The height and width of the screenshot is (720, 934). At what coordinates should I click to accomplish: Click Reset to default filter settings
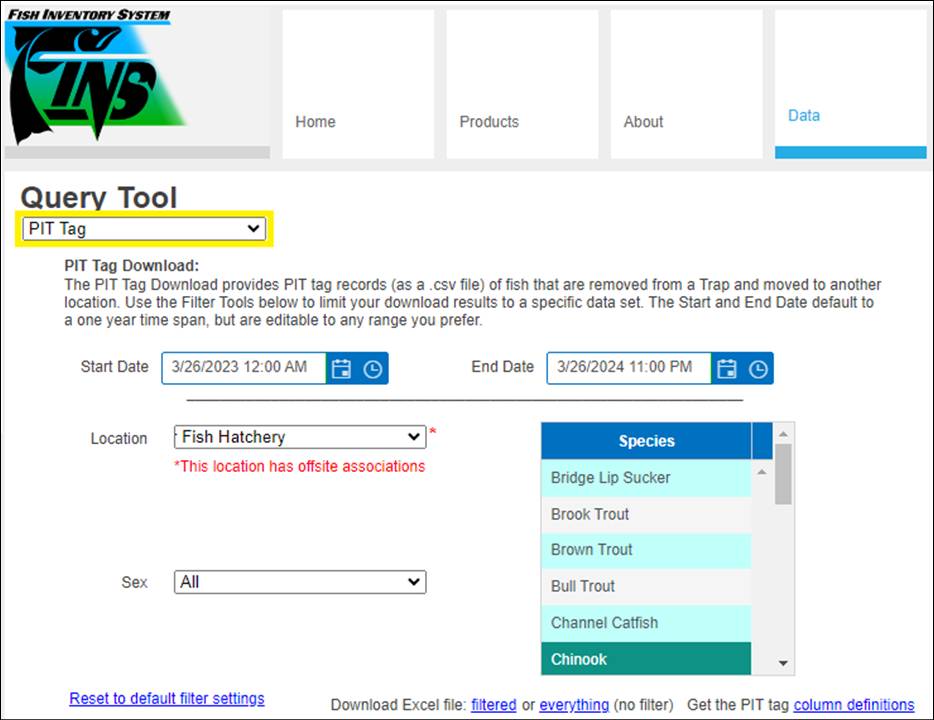tap(167, 698)
